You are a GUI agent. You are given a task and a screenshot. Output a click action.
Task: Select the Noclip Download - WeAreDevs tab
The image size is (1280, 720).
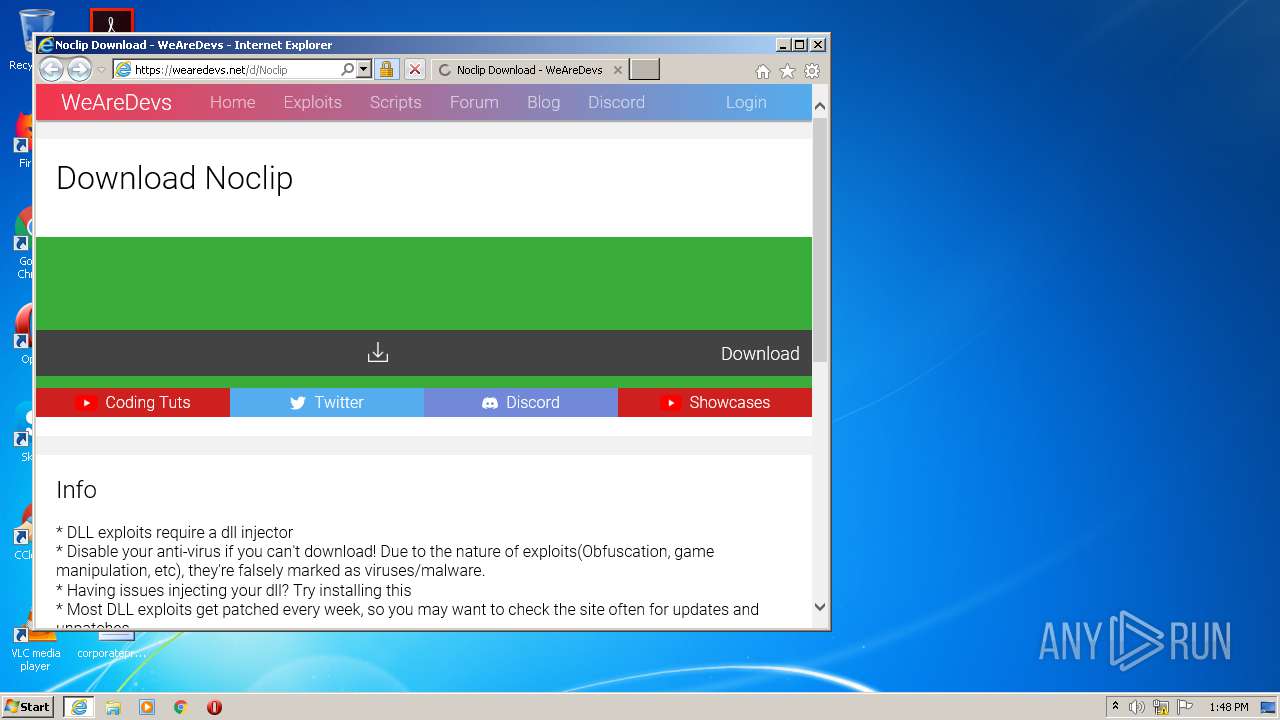(529, 70)
